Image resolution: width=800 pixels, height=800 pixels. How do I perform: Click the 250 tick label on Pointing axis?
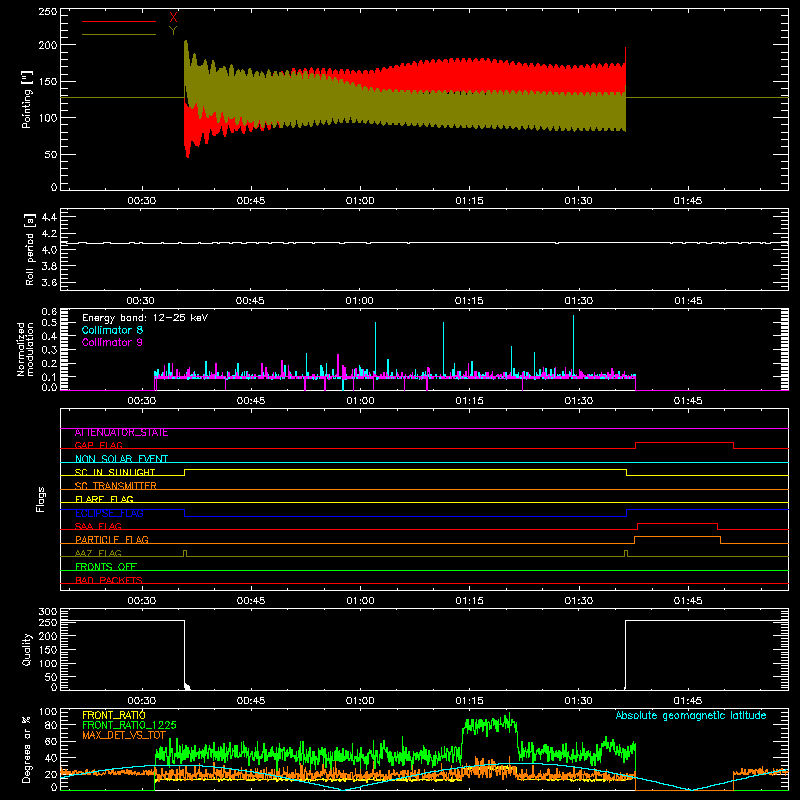click(x=48, y=12)
